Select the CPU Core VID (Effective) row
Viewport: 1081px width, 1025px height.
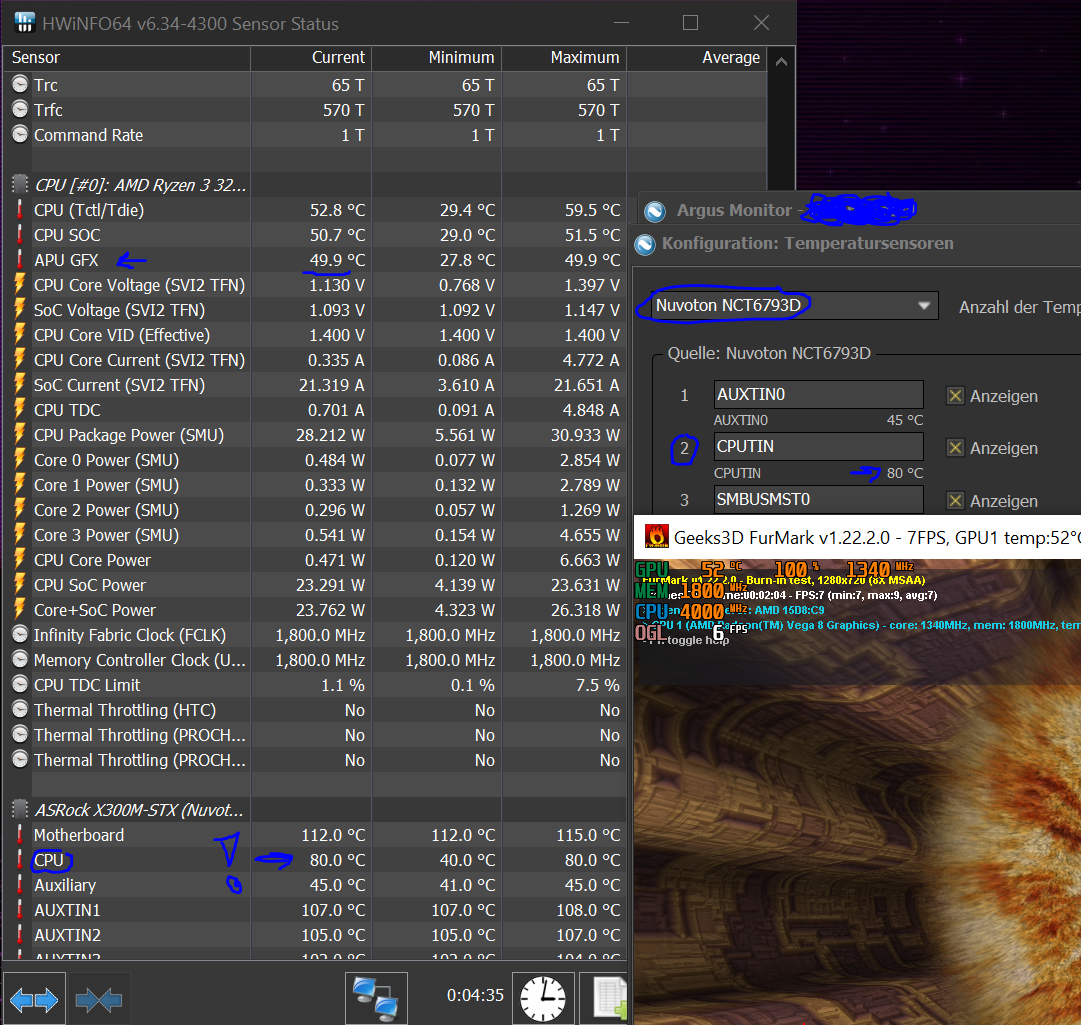click(x=315, y=335)
